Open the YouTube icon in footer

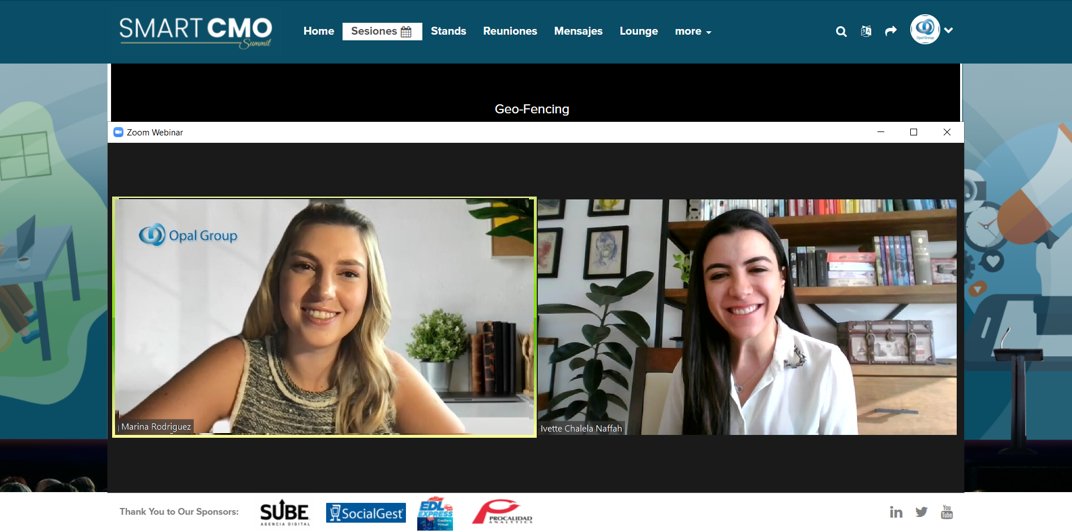[947, 512]
